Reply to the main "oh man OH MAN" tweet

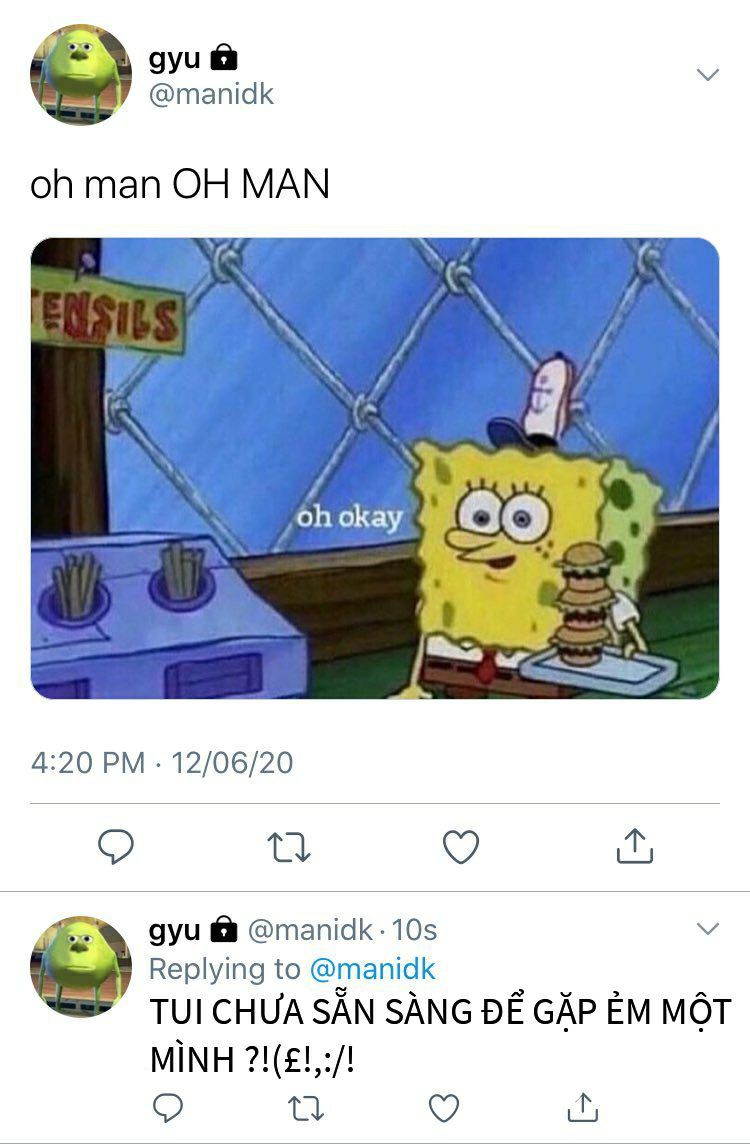pyautogui.click(x=116, y=846)
